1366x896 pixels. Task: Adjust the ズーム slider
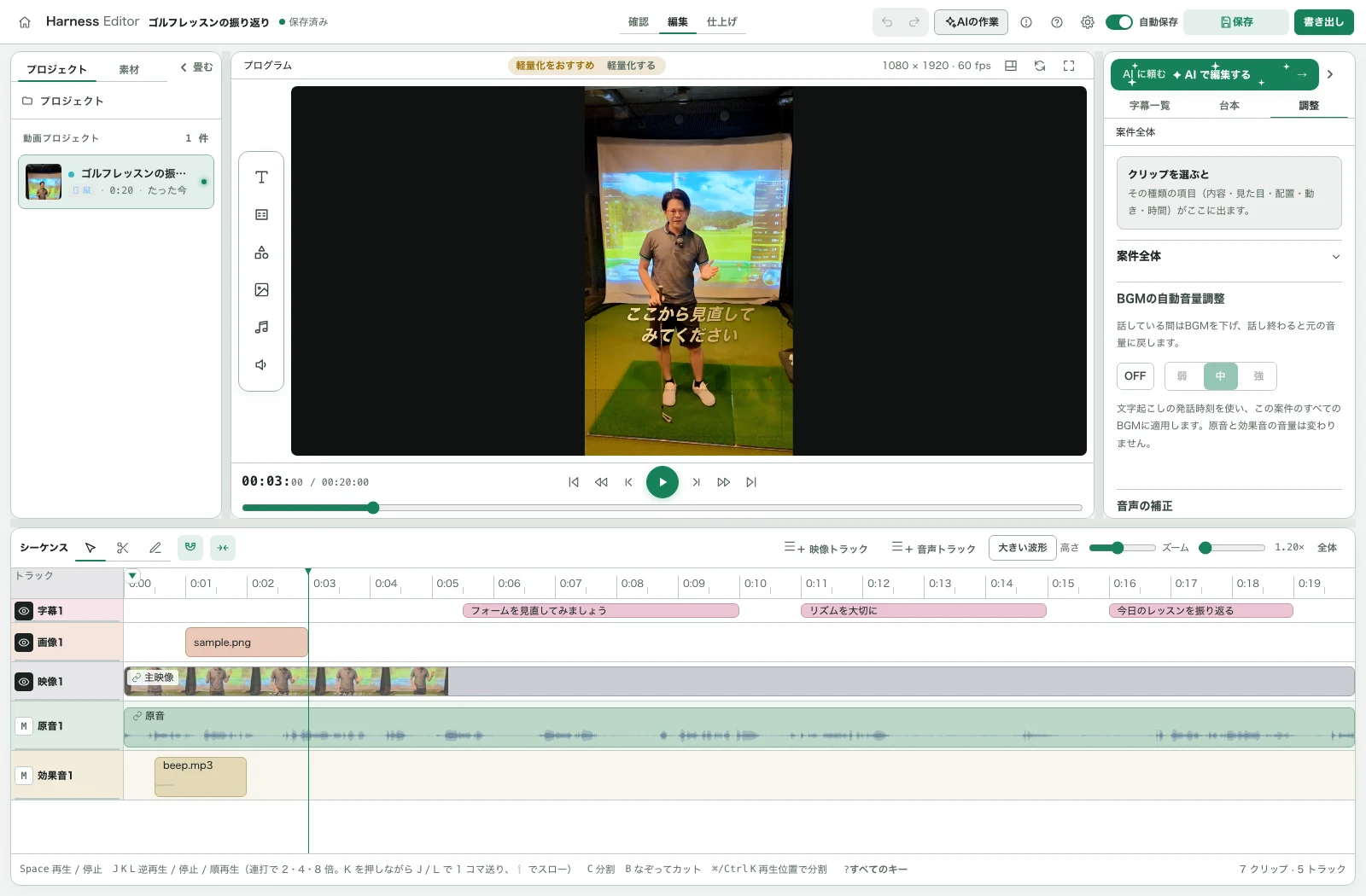point(1231,548)
